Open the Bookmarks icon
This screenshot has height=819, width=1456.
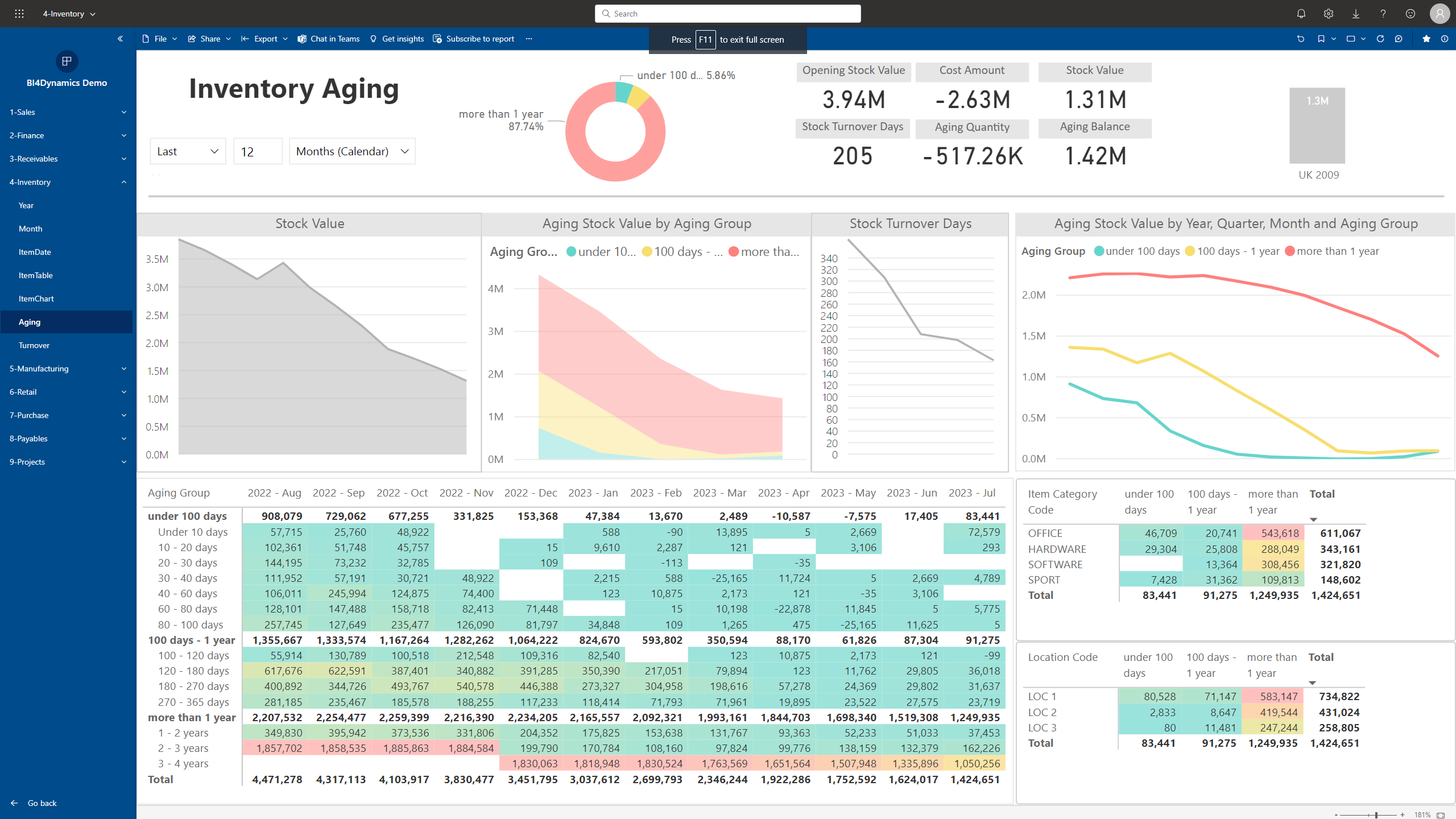pos(1321,39)
